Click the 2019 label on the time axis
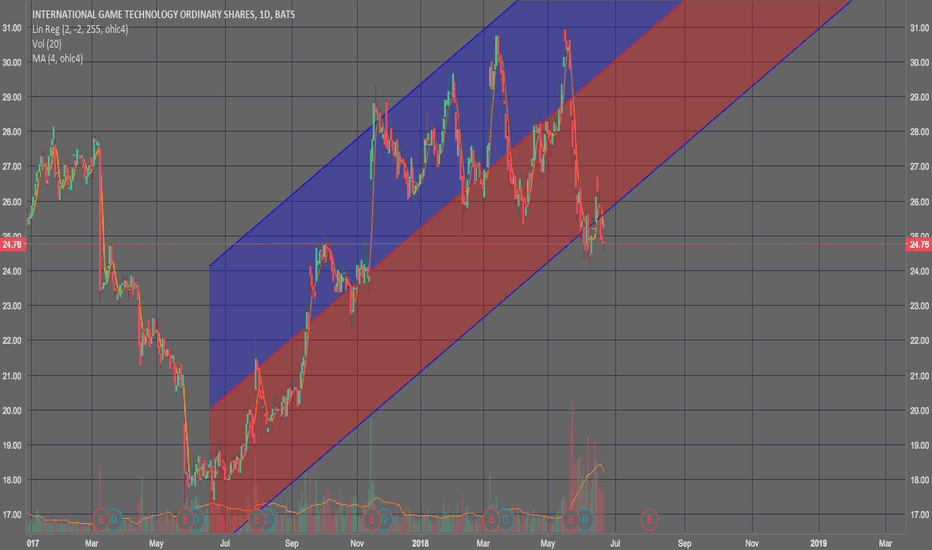Viewport: 932px width, 550px height. coord(818,543)
